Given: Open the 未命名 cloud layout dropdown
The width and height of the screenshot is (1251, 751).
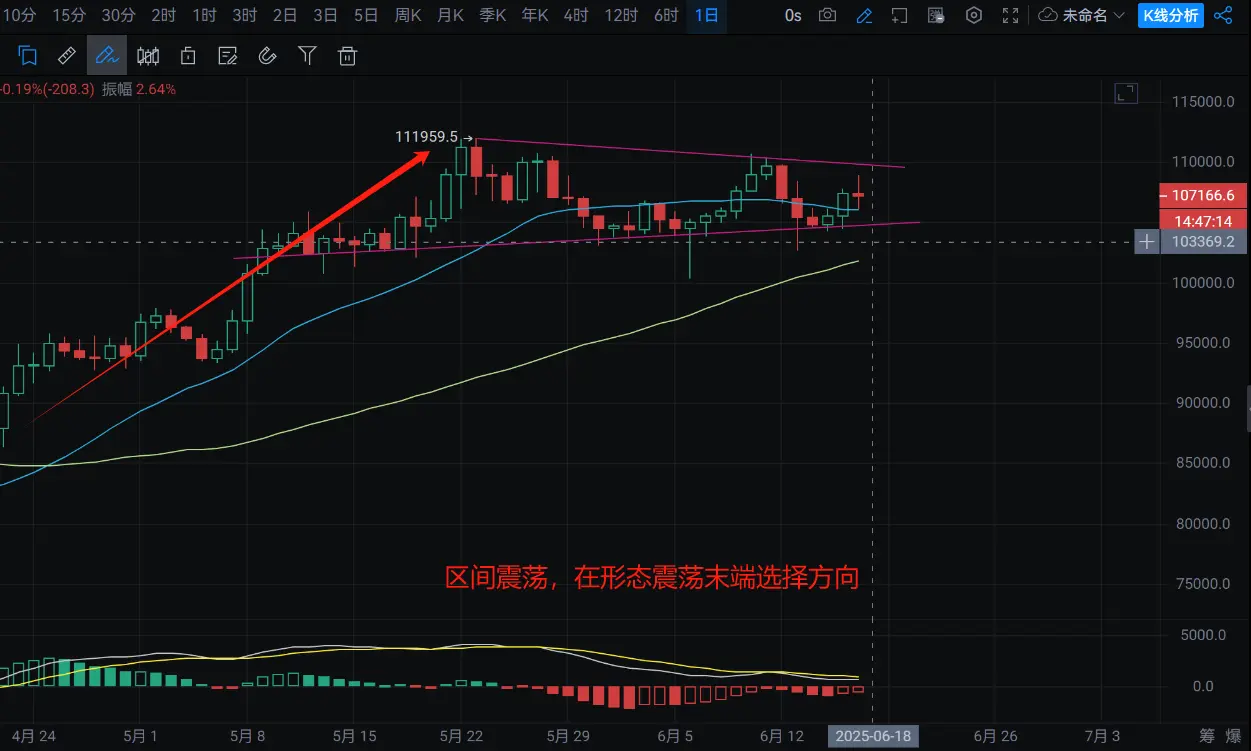Looking at the screenshot, I should point(1082,15).
